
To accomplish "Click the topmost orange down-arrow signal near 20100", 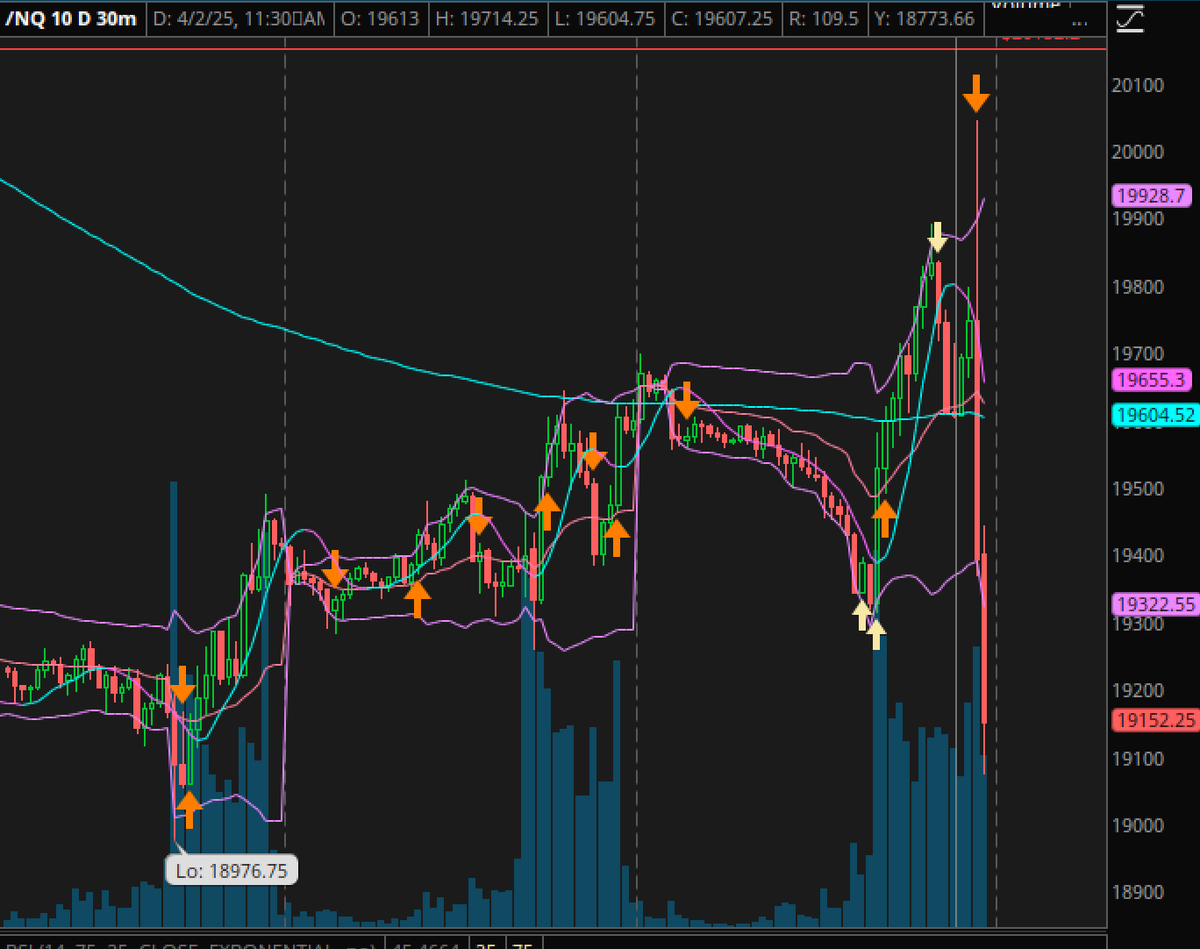I will [x=977, y=92].
